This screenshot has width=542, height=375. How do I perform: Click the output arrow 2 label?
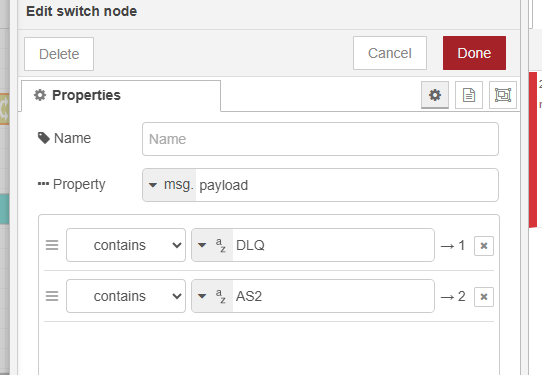pyautogui.click(x=453, y=297)
